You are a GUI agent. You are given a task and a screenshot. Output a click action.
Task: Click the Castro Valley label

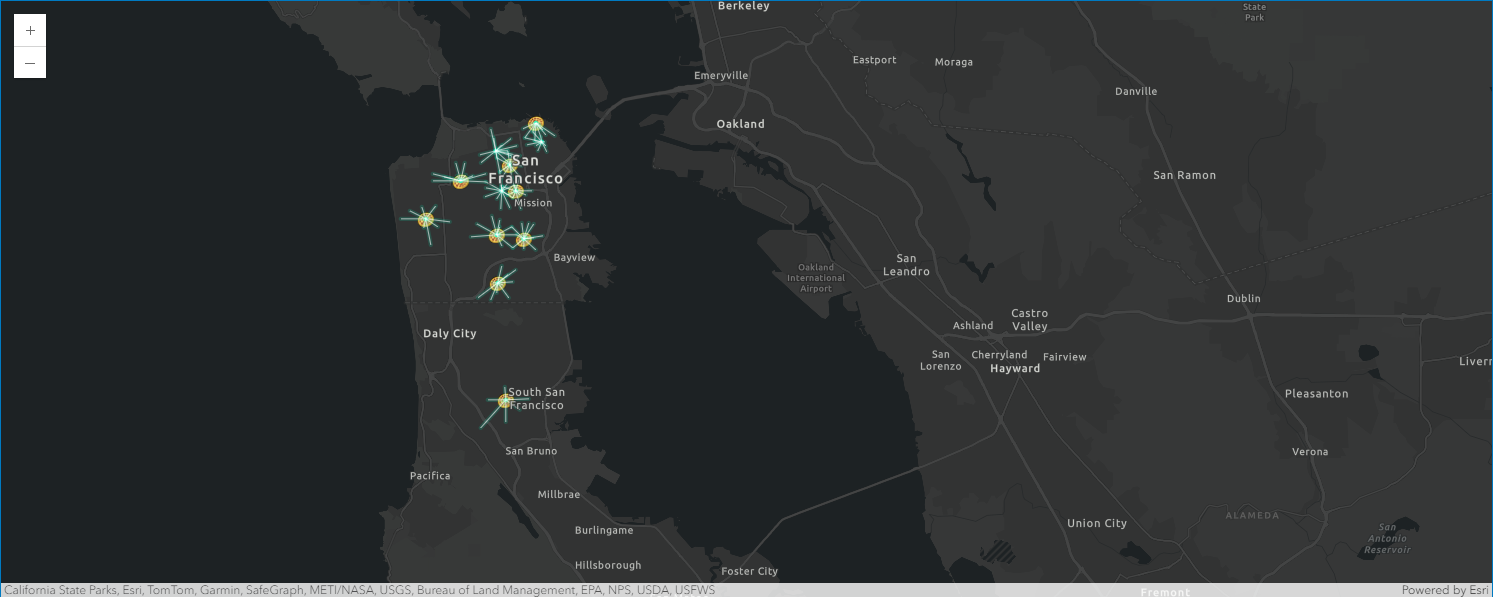click(x=1029, y=320)
